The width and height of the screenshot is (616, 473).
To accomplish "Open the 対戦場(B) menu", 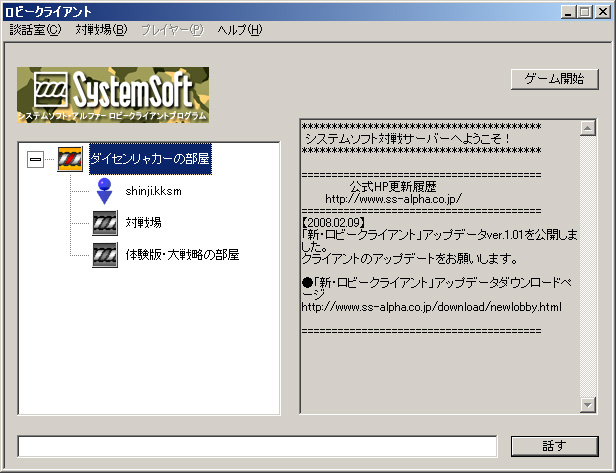I will coord(101,30).
